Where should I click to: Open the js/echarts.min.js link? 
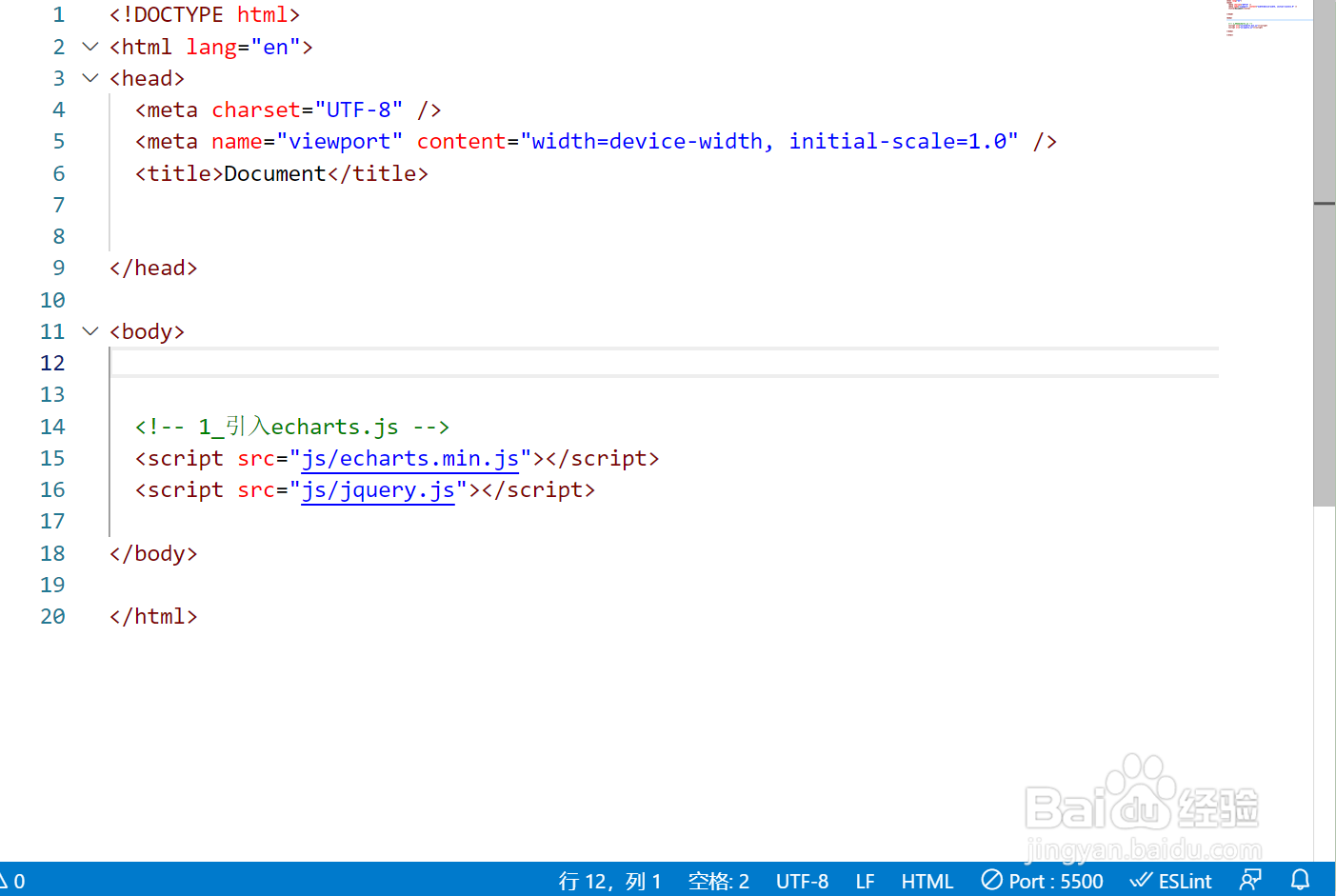tap(410, 459)
